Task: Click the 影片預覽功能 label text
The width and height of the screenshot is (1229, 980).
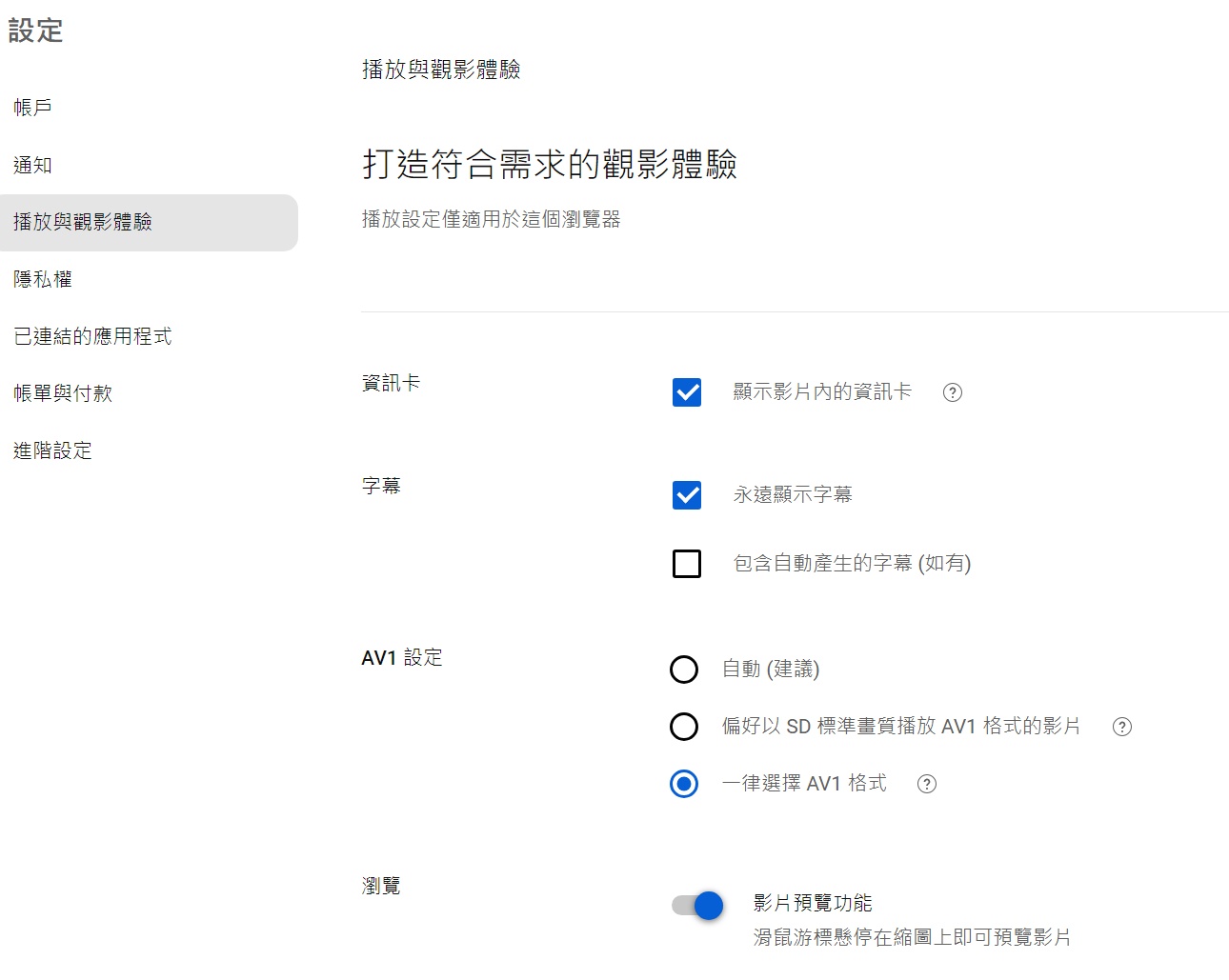Action: pos(813,903)
